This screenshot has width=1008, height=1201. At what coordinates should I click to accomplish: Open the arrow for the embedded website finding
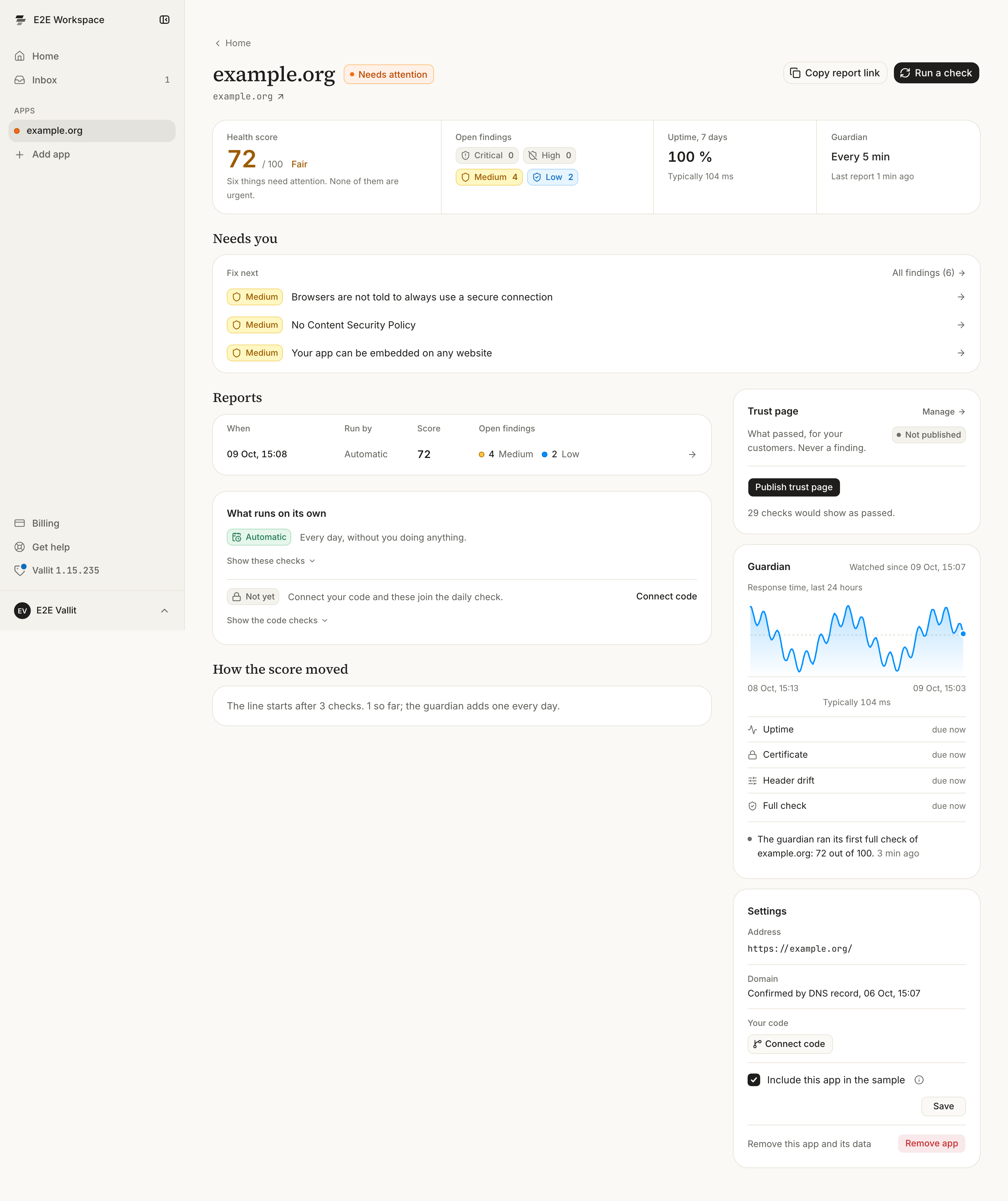coord(960,353)
